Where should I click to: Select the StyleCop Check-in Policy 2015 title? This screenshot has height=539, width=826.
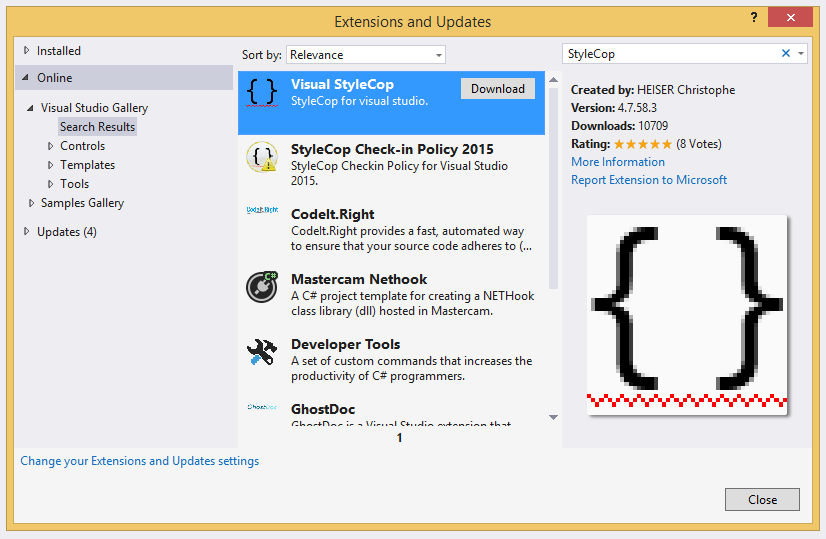(x=392, y=149)
